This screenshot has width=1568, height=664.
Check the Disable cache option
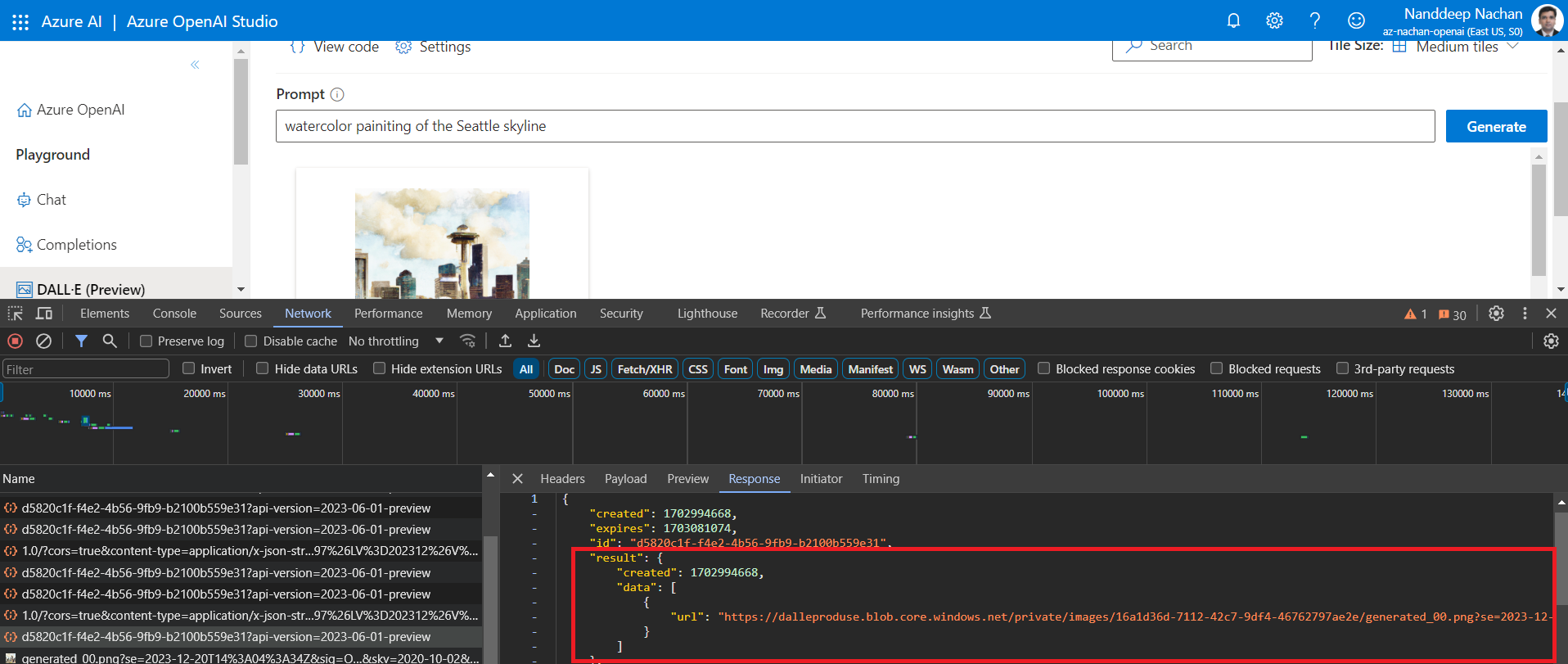click(251, 341)
